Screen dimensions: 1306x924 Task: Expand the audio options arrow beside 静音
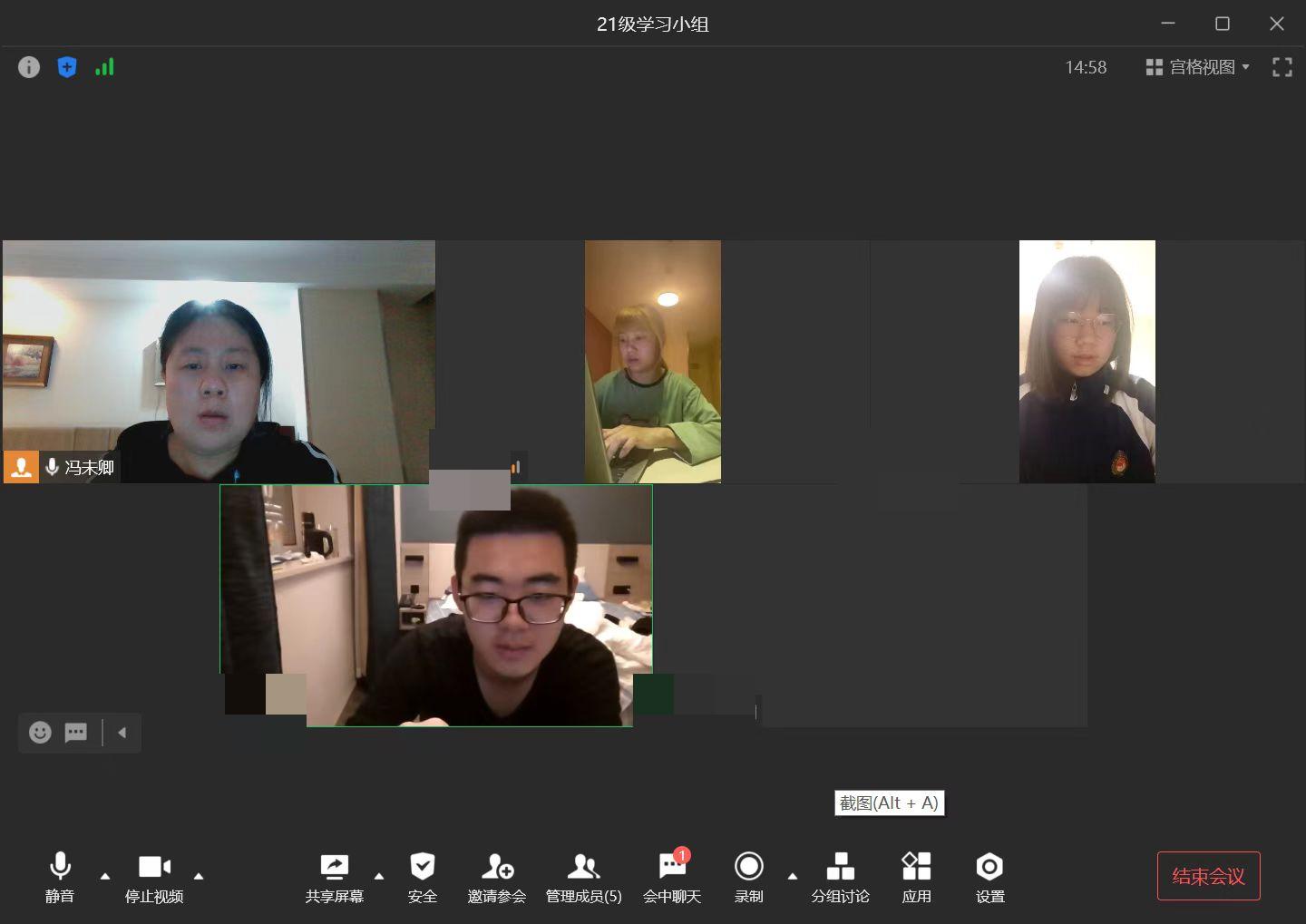[x=105, y=876]
